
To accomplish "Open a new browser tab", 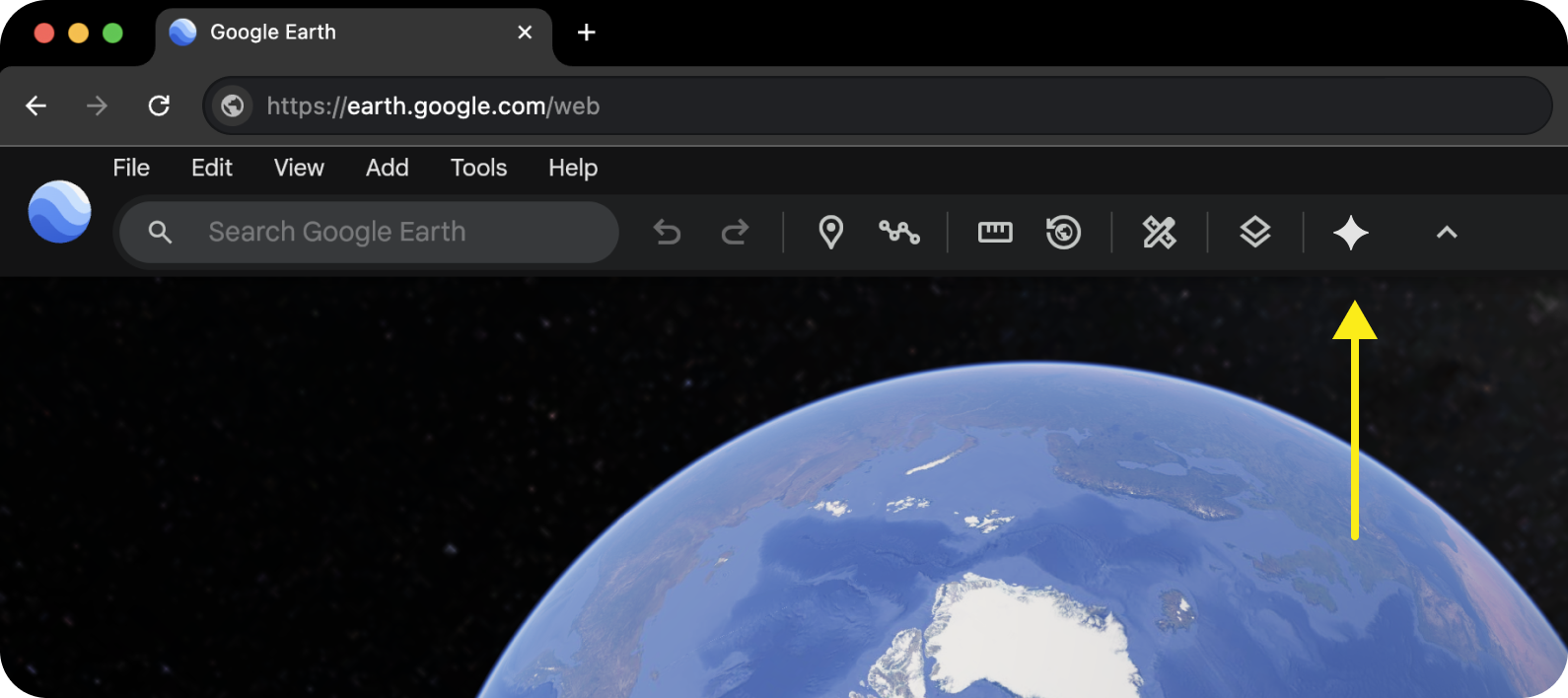I will click(x=587, y=33).
